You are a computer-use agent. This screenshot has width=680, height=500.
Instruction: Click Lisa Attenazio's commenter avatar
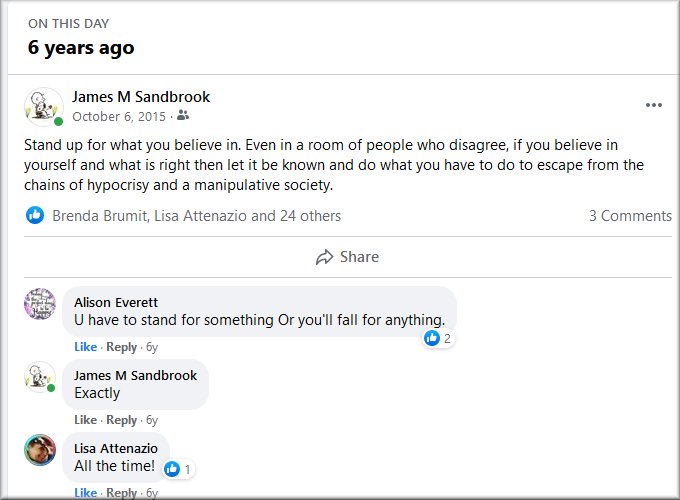(x=40, y=450)
